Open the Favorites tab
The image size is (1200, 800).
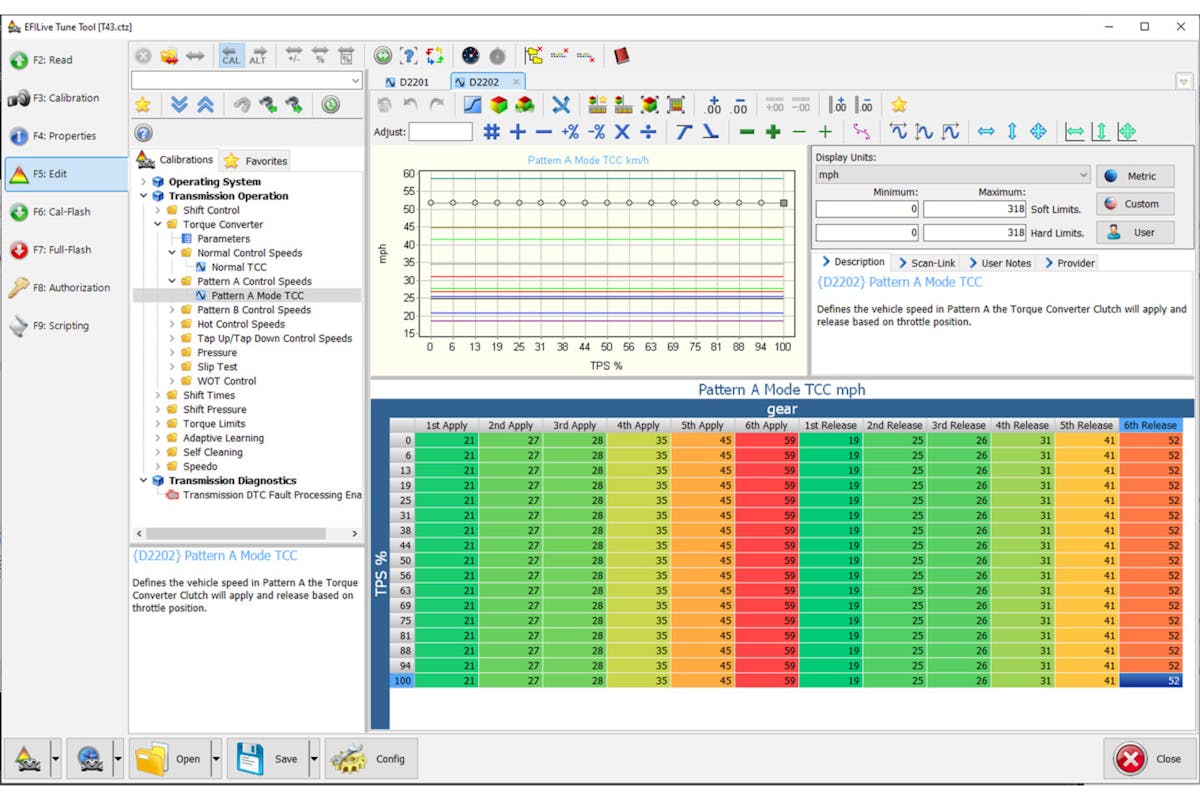click(x=257, y=160)
